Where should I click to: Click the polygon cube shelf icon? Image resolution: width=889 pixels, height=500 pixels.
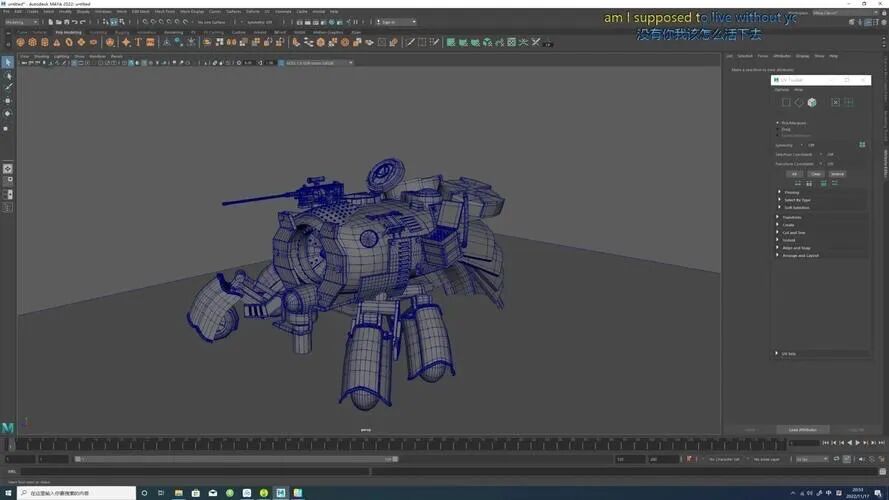pos(33,42)
